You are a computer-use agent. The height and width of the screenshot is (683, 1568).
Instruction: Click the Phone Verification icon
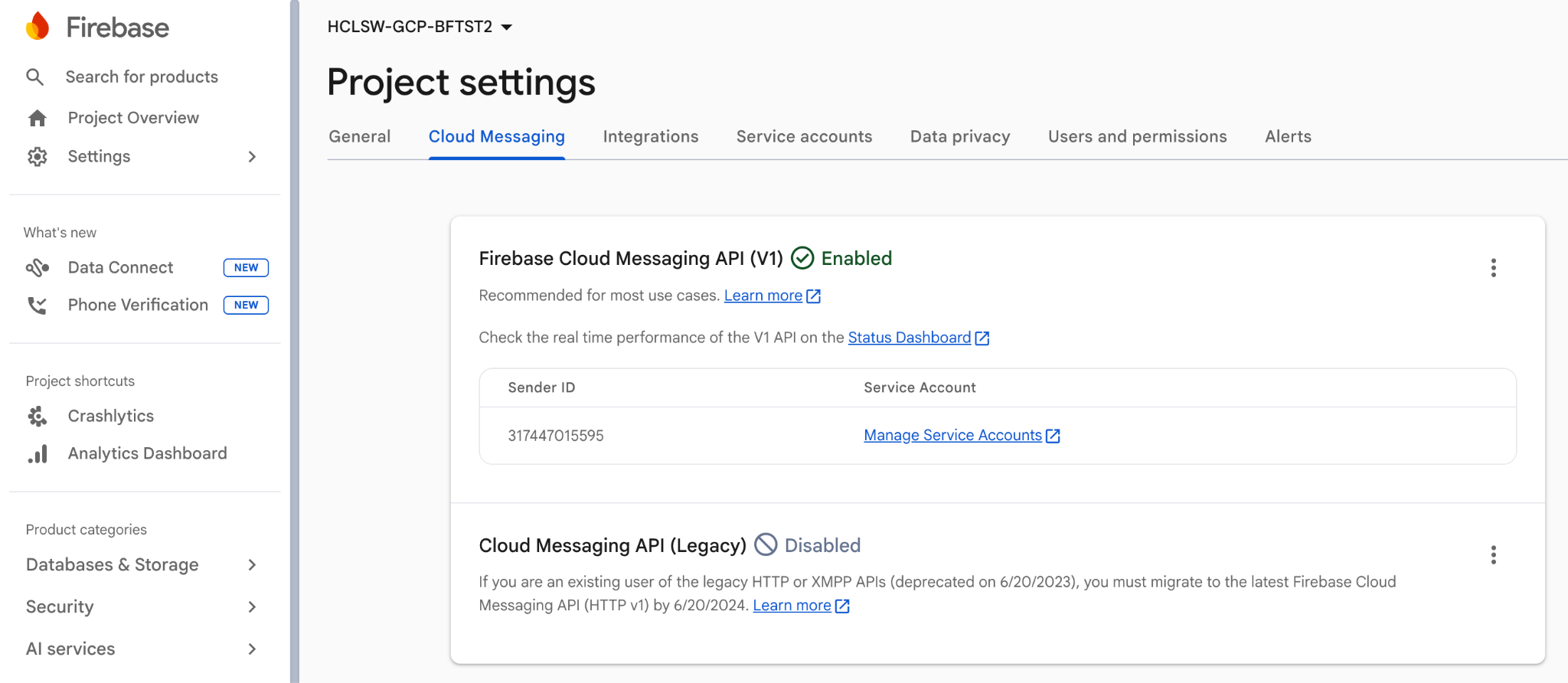tap(38, 305)
